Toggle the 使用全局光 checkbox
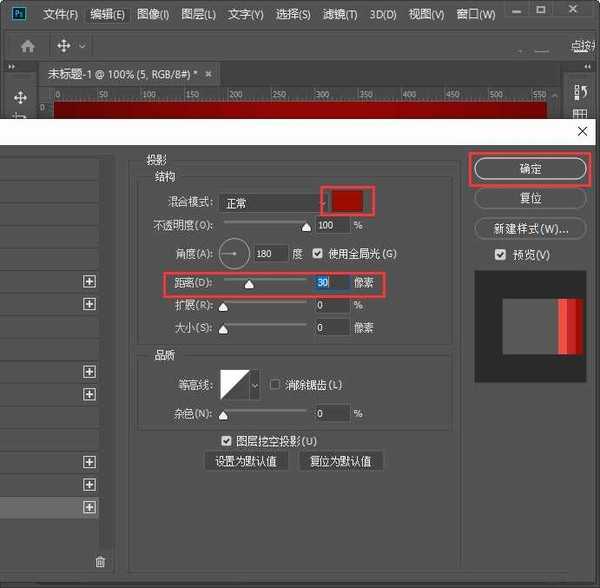Viewport: 600px width, 588px height. point(319,254)
